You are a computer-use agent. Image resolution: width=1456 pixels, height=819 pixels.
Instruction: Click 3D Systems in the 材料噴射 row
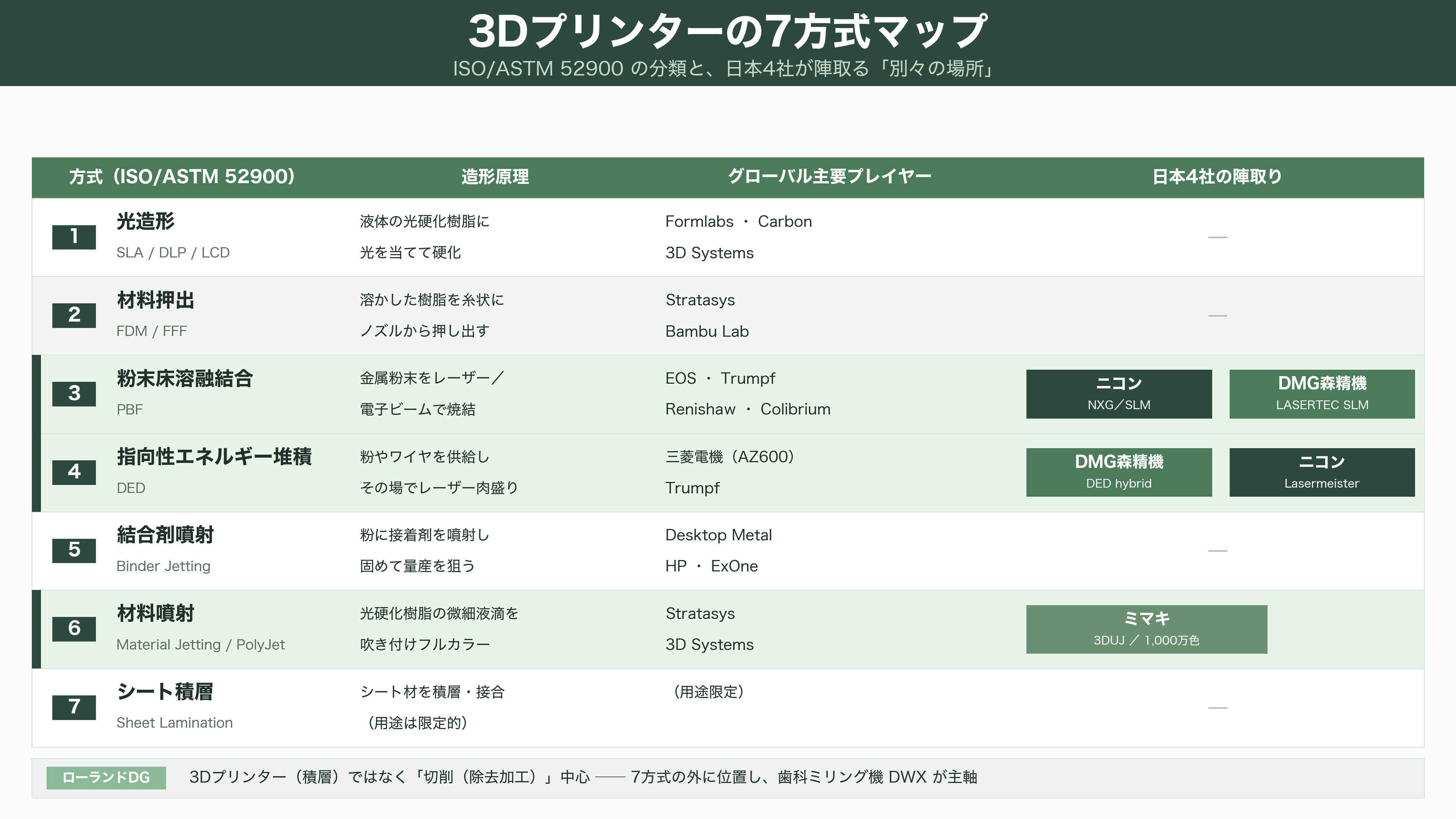point(710,645)
